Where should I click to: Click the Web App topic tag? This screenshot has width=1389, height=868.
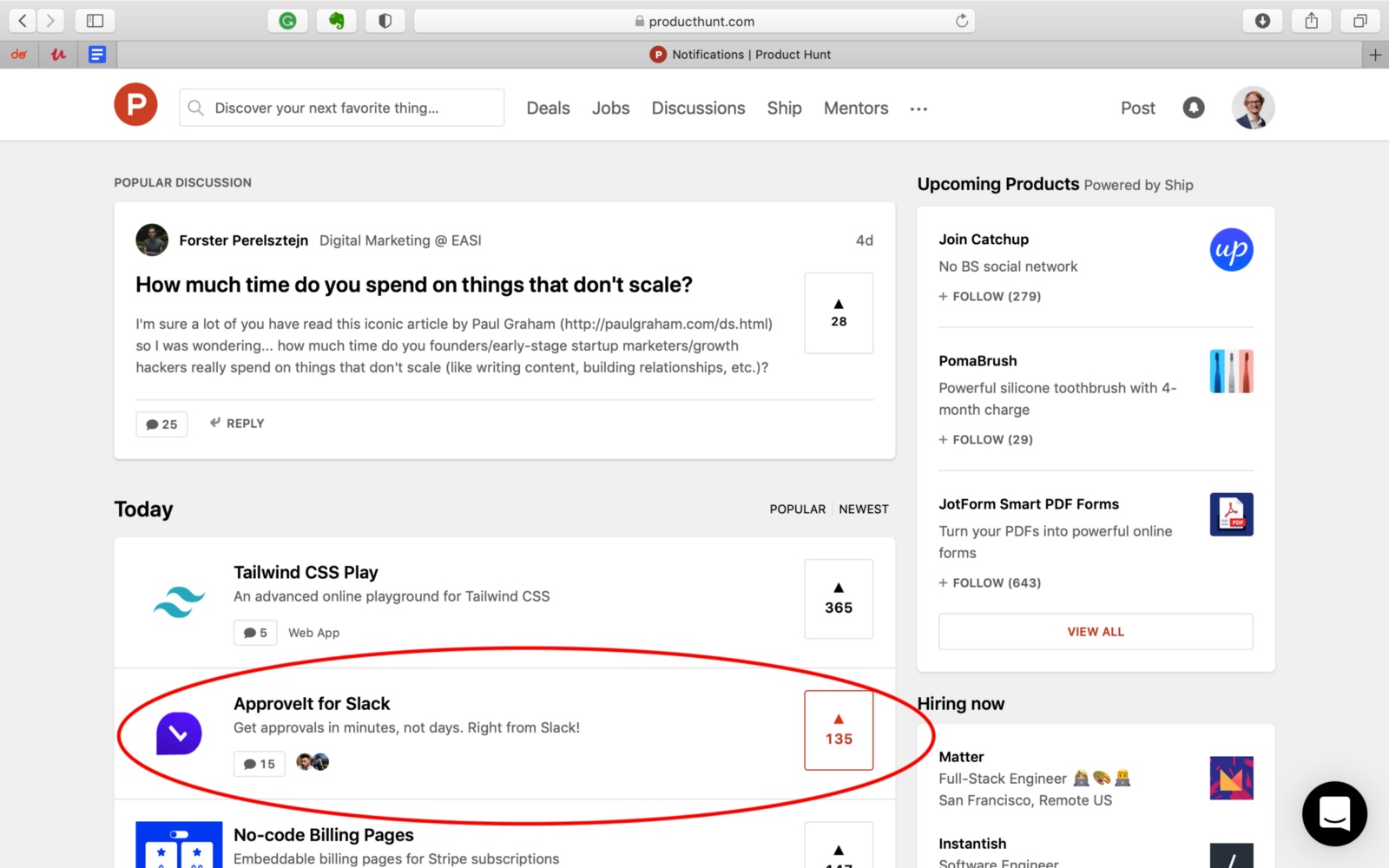(x=313, y=633)
